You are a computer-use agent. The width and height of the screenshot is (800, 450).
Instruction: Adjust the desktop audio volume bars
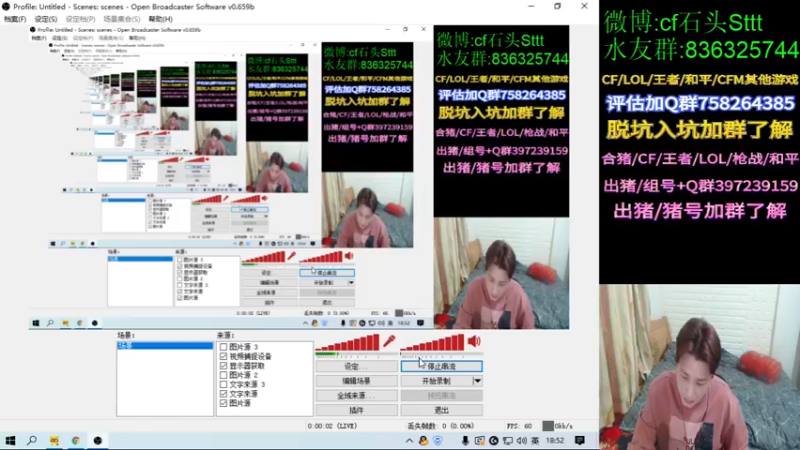(x=433, y=342)
